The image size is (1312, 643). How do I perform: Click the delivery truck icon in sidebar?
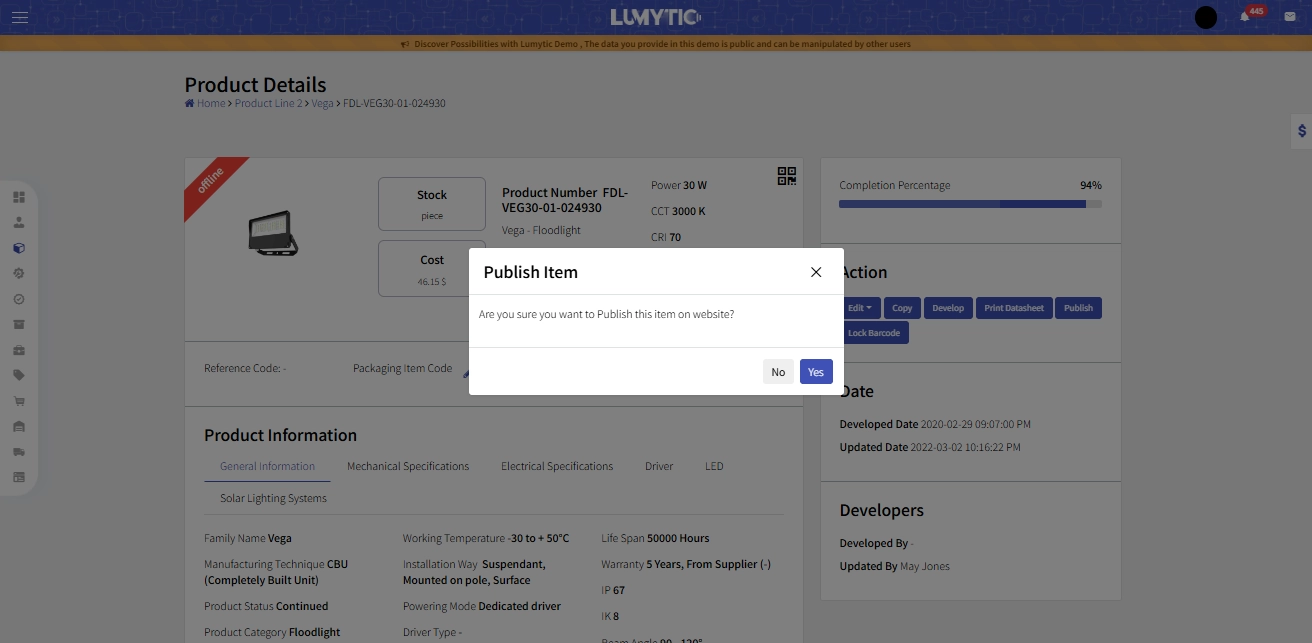pyautogui.click(x=18, y=452)
